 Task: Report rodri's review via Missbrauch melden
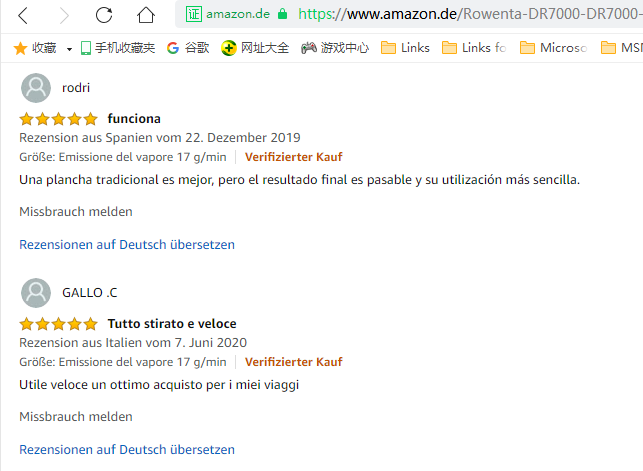click(76, 212)
